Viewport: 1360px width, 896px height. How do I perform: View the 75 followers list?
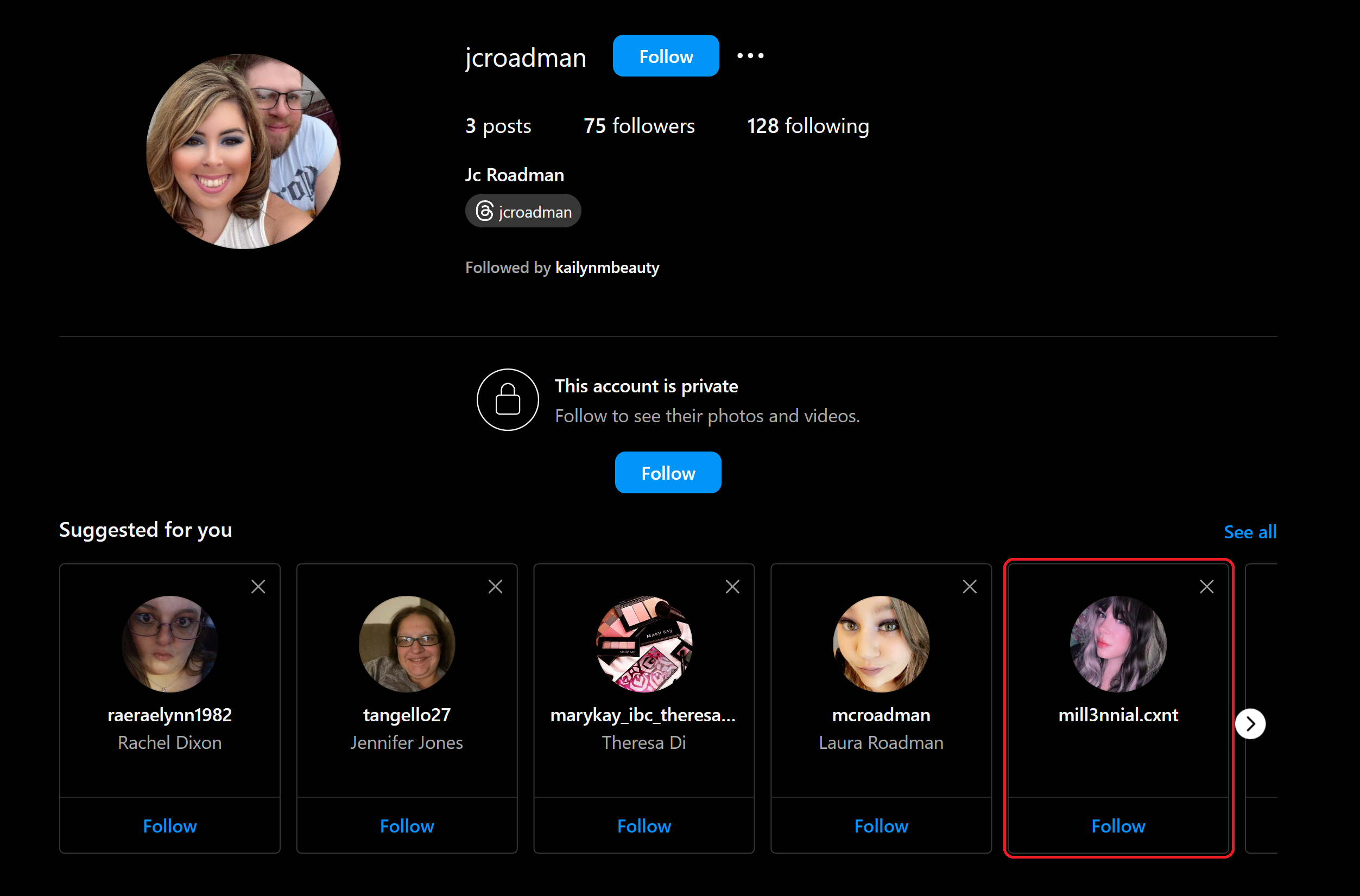[639, 126]
